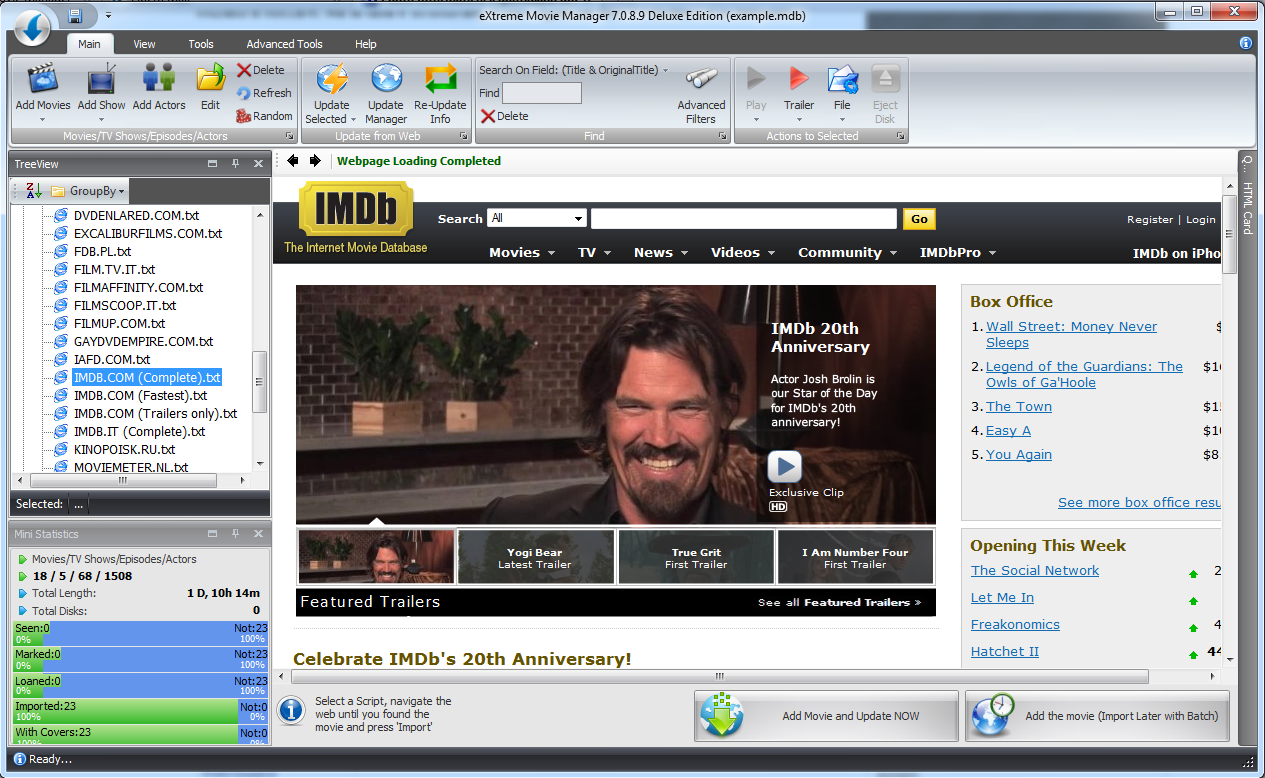Viewport: 1265px width, 778px height.
Task: Switch to the Tools ribbon tab
Action: click(x=201, y=44)
